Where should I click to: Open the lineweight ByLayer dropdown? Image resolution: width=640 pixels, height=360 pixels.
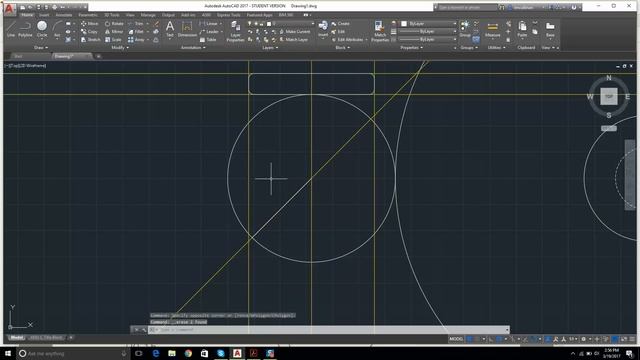coord(428,31)
